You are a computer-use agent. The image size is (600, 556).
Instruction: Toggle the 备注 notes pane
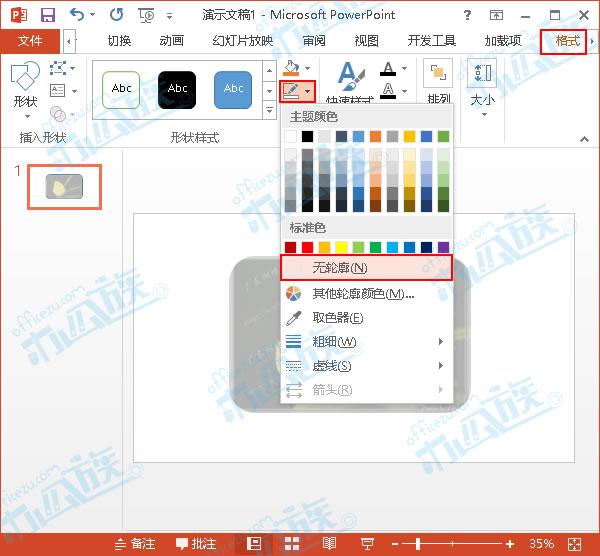135,543
